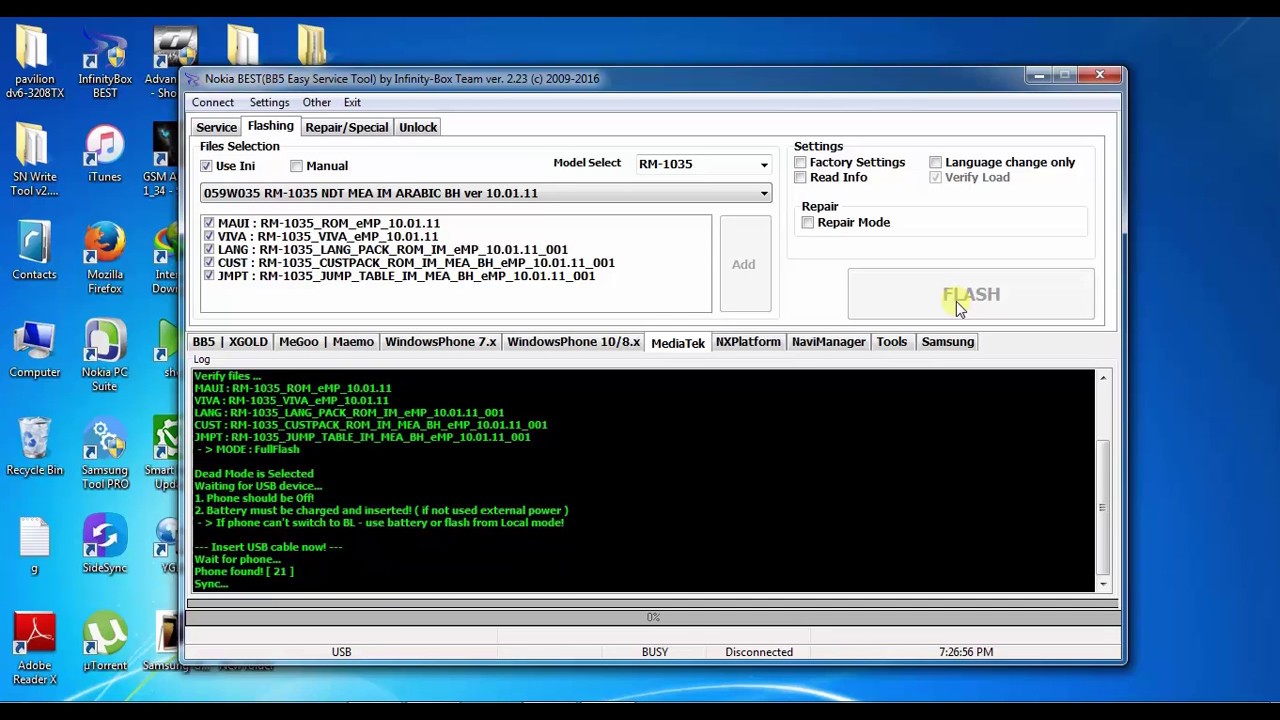The width and height of the screenshot is (1280, 720).
Task: Click the USB status bar entry
Action: [x=341, y=652]
